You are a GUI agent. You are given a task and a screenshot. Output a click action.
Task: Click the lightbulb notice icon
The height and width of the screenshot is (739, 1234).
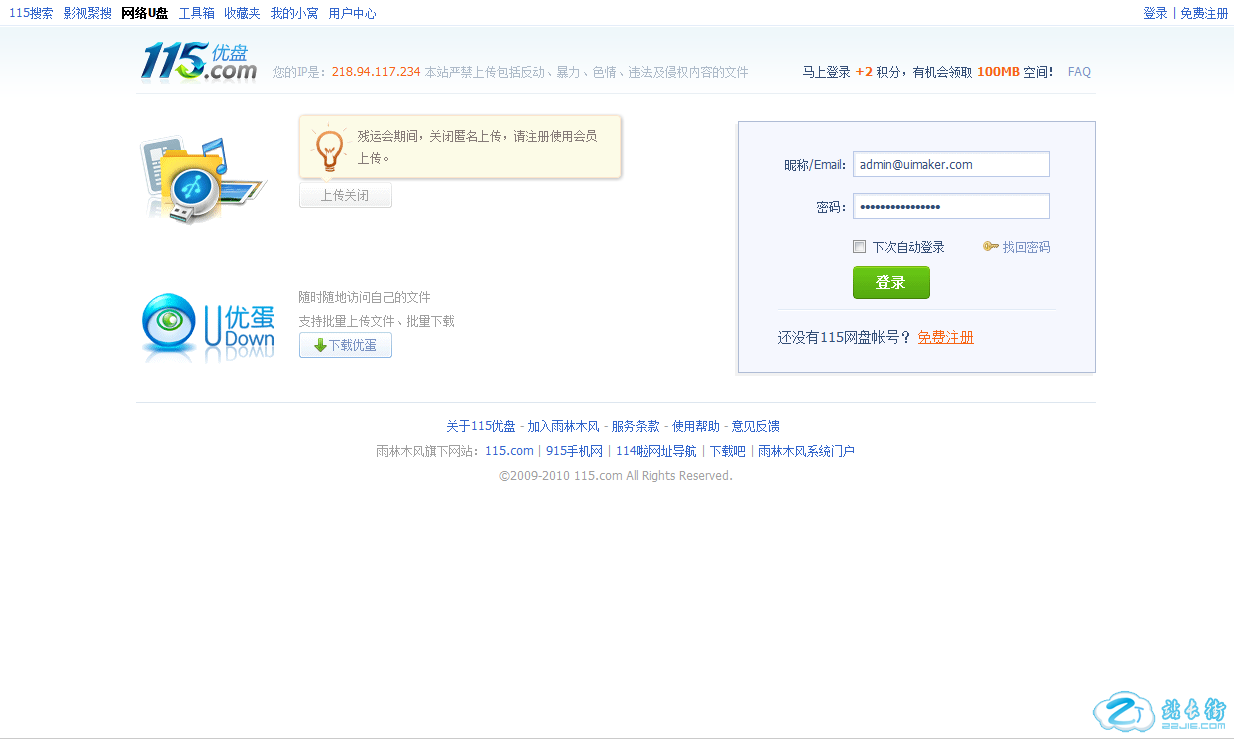(328, 148)
